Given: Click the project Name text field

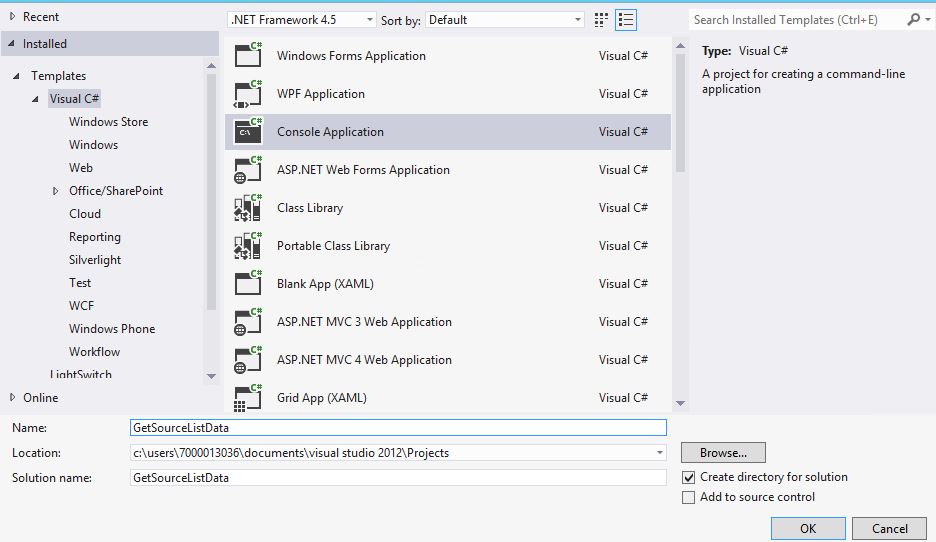Looking at the screenshot, I should [x=398, y=427].
